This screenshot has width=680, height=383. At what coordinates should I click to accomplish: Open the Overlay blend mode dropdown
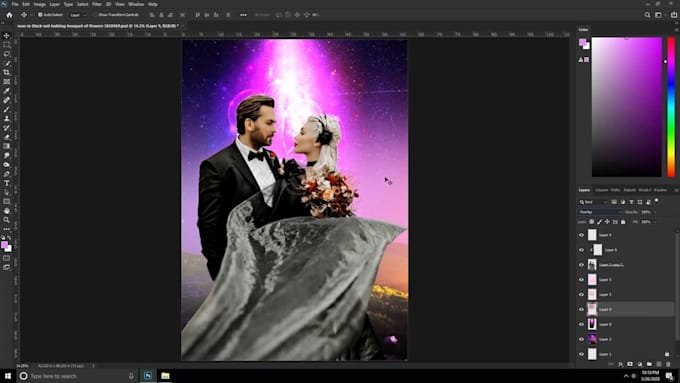click(600, 212)
